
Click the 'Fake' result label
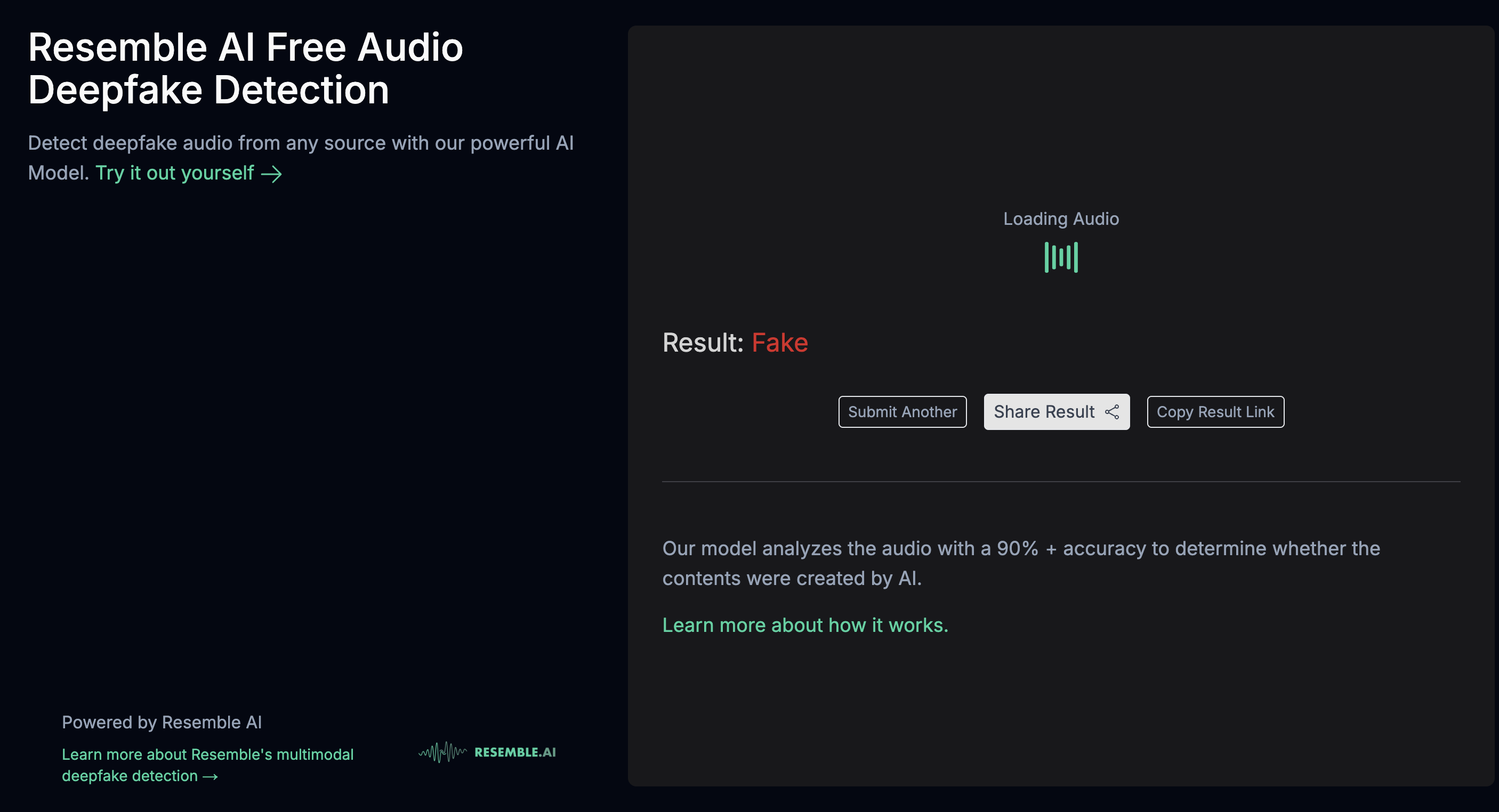click(x=779, y=343)
